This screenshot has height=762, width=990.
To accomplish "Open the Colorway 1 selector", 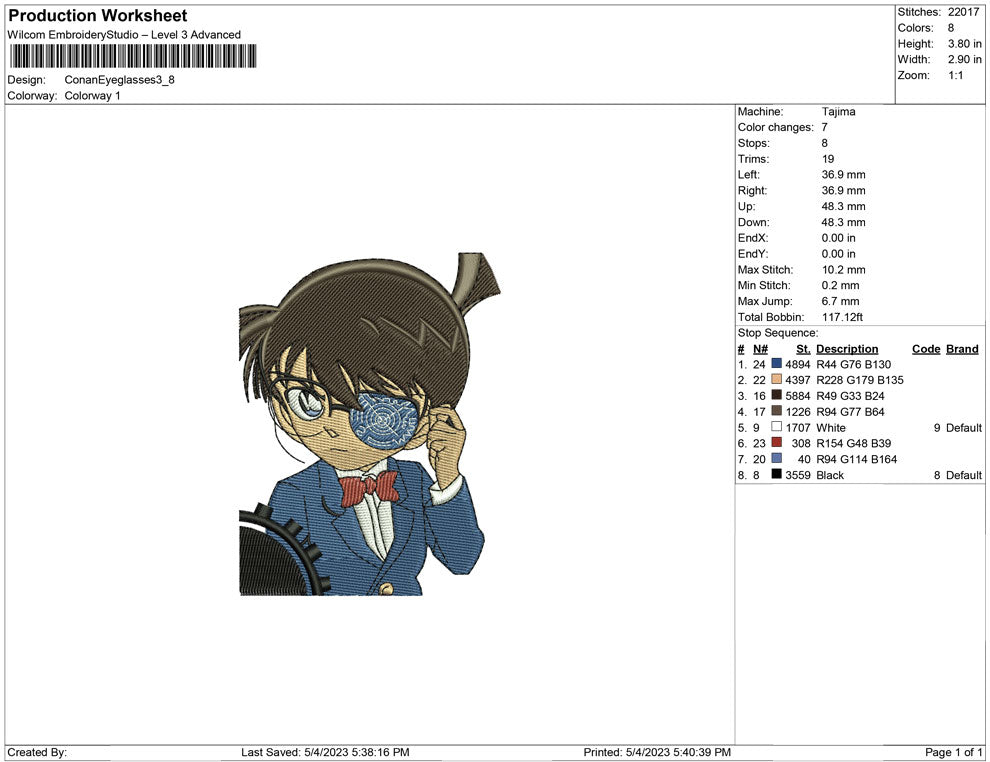I will 92,96.
